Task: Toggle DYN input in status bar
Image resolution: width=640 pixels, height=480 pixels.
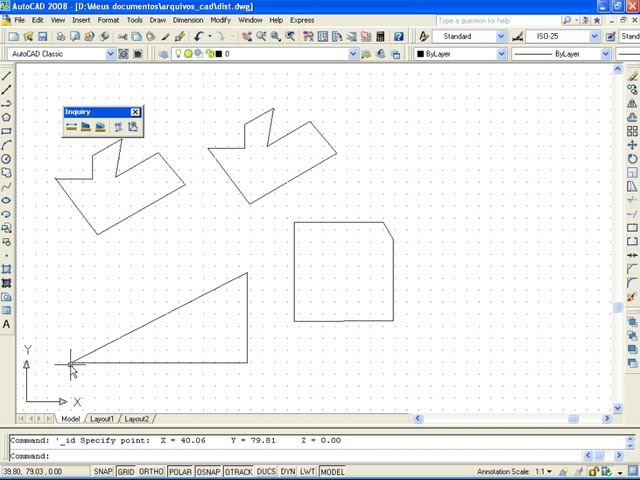Action: click(x=288, y=471)
